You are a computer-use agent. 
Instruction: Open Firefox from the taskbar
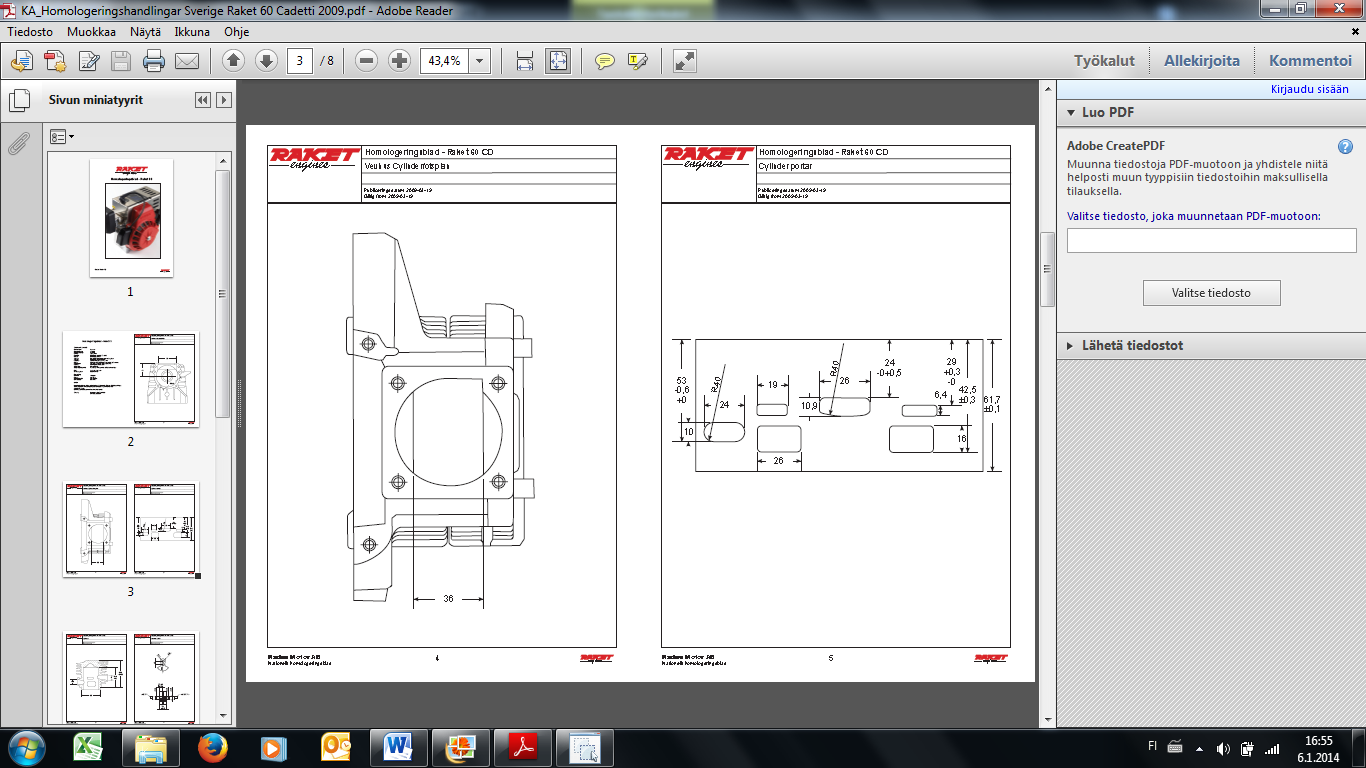pyautogui.click(x=213, y=747)
